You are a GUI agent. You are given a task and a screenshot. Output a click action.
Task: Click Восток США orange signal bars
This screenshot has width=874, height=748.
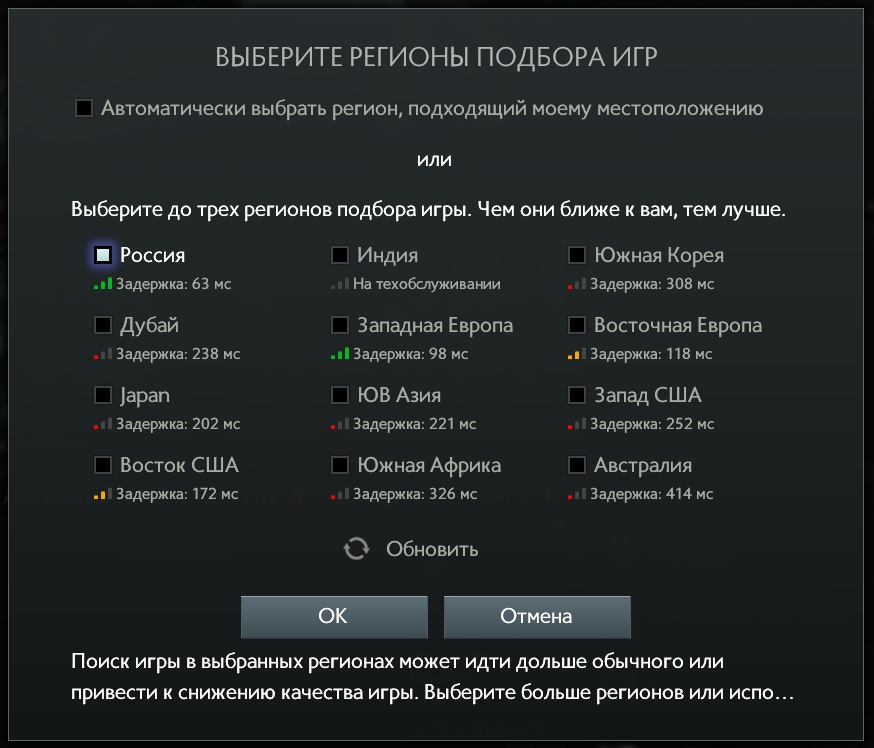(x=103, y=493)
